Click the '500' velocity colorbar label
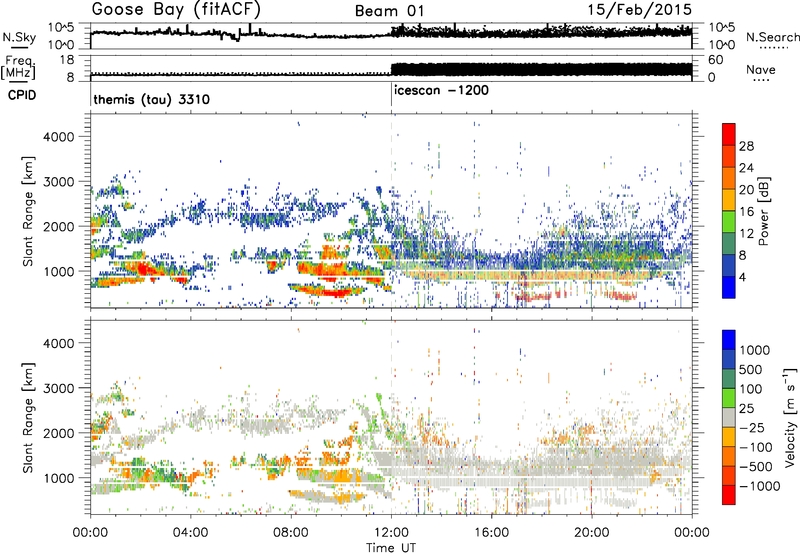This screenshot has width=800, height=554. pyautogui.click(x=751, y=369)
